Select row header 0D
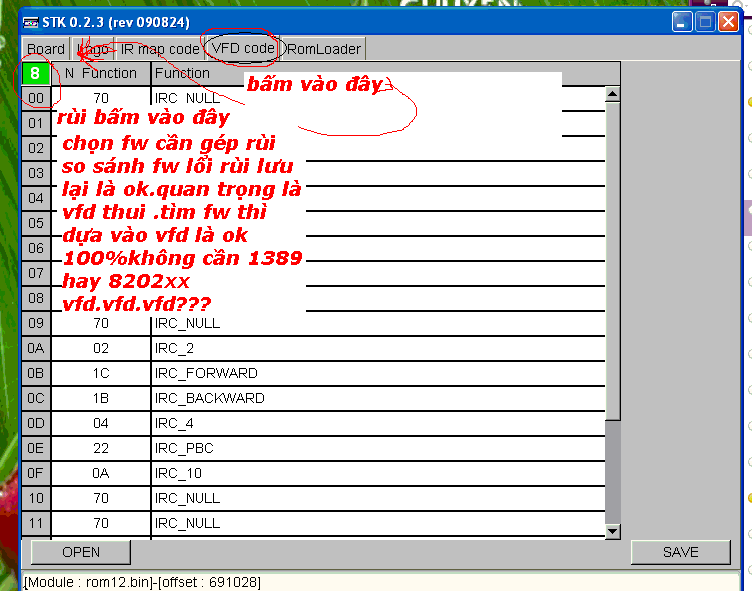 coord(36,423)
